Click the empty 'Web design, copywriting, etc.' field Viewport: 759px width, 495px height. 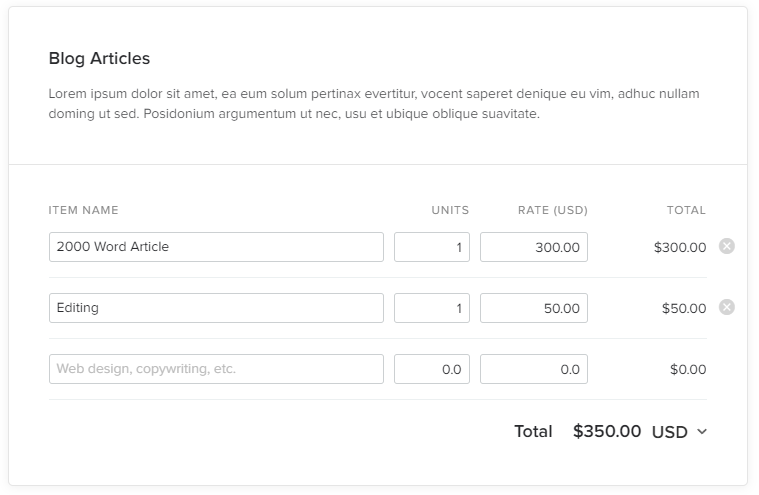pyautogui.click(x=216, y=369)
